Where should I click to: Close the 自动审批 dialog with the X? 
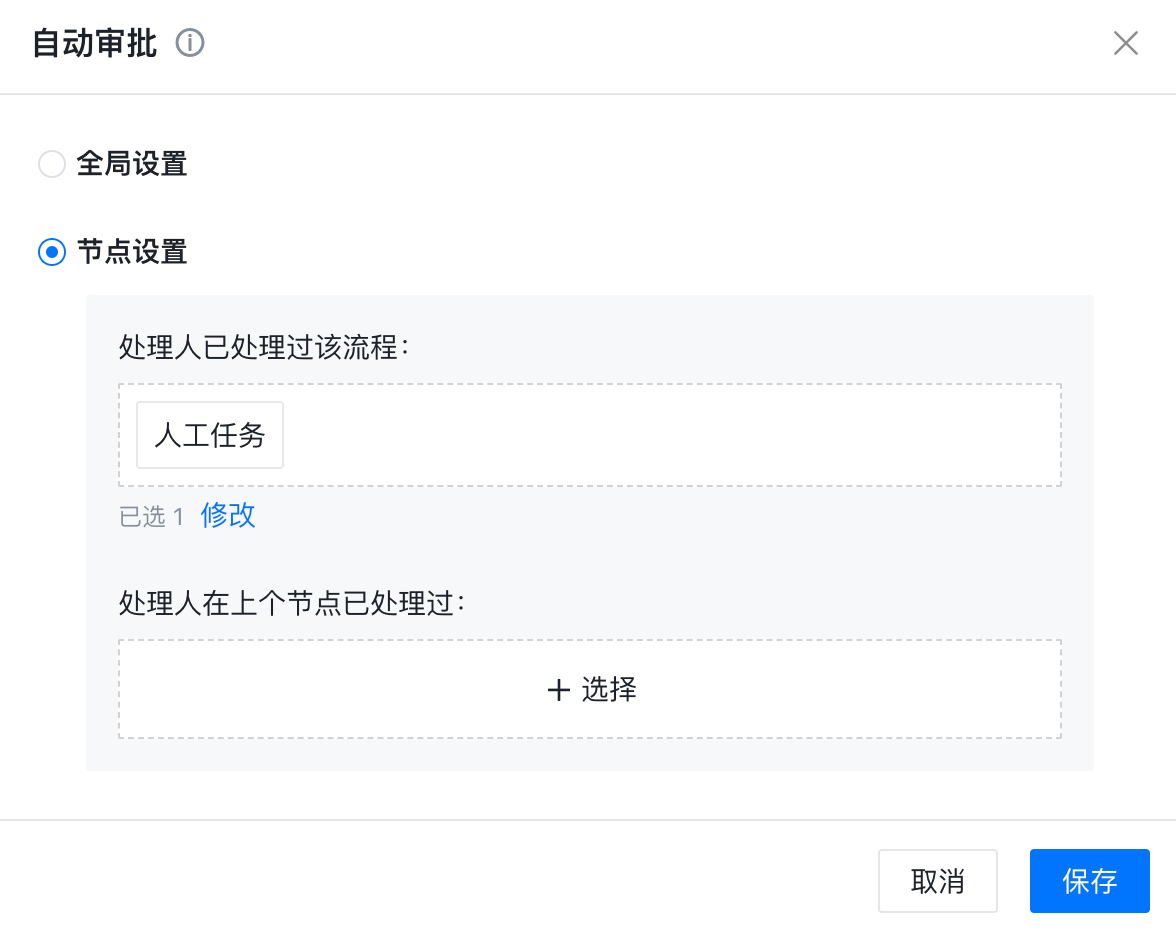(1126, 44)
